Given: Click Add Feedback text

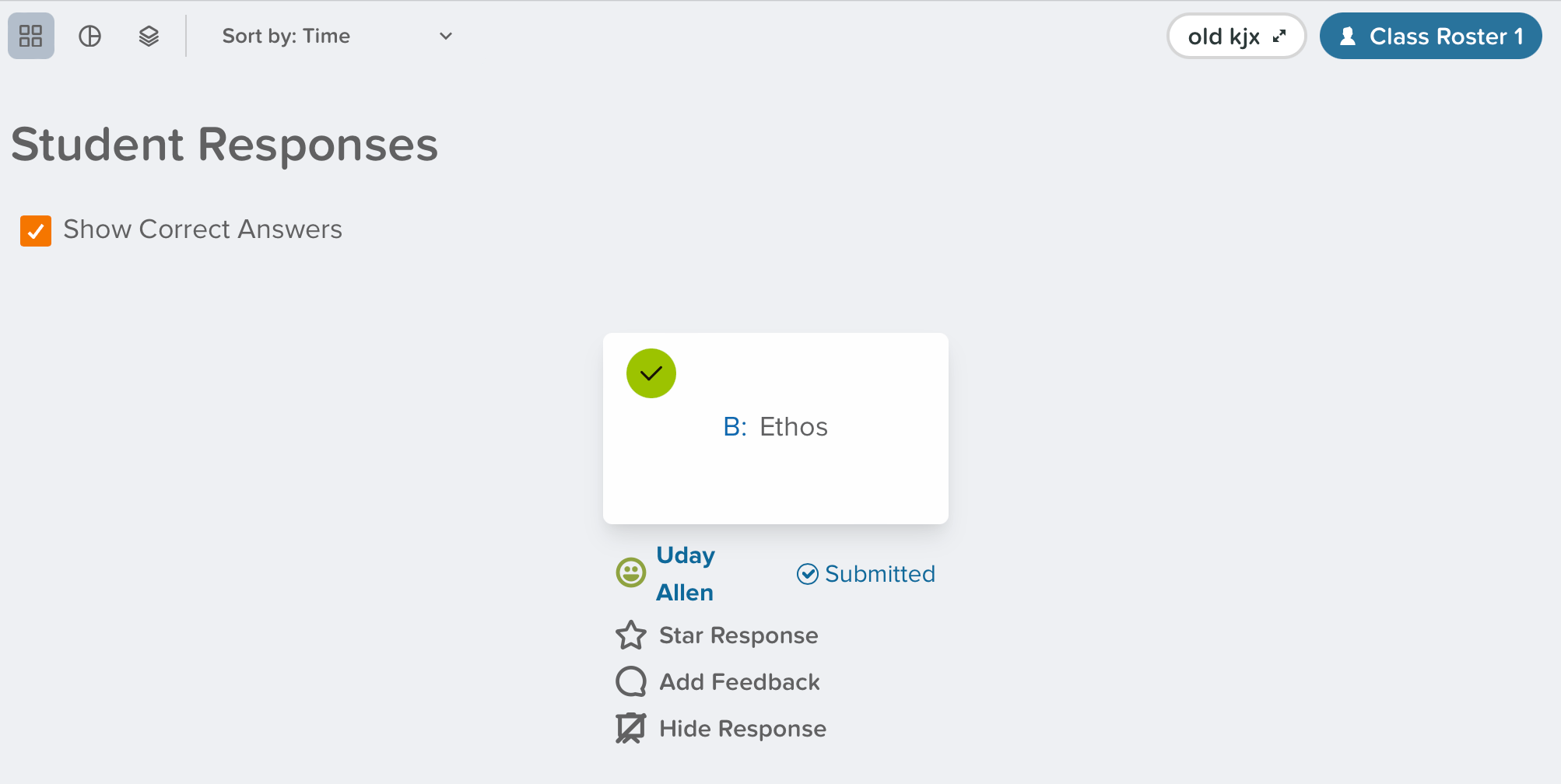Looking at the screenshot, I should point(739,682).
